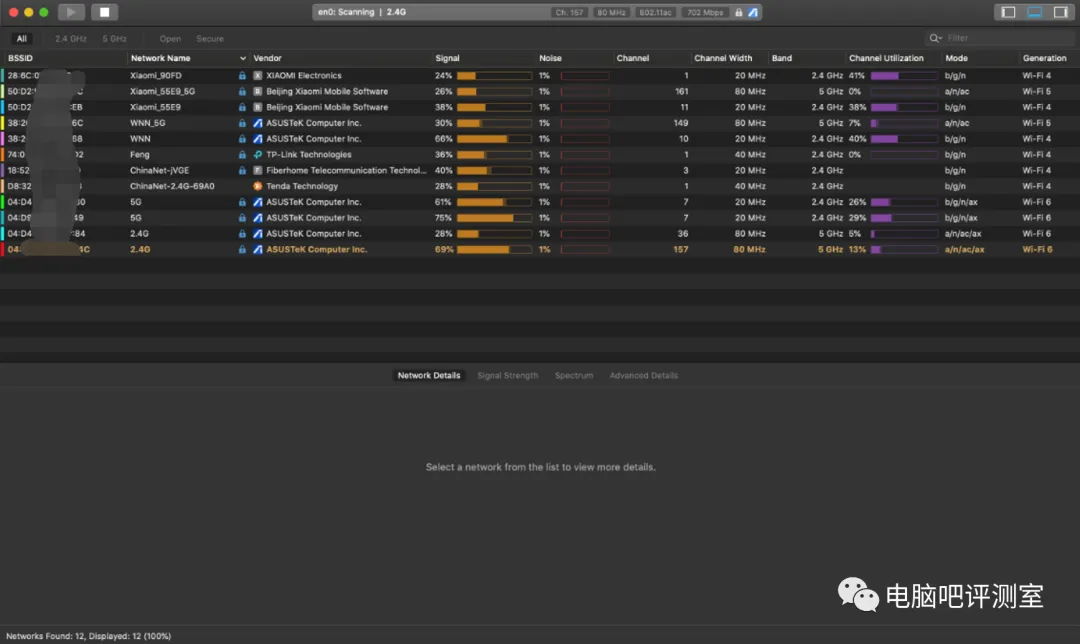This screenshot has height=644, width=1080.
Task: Click the Feng row orange color marker
Action: (x=2, y=155)
